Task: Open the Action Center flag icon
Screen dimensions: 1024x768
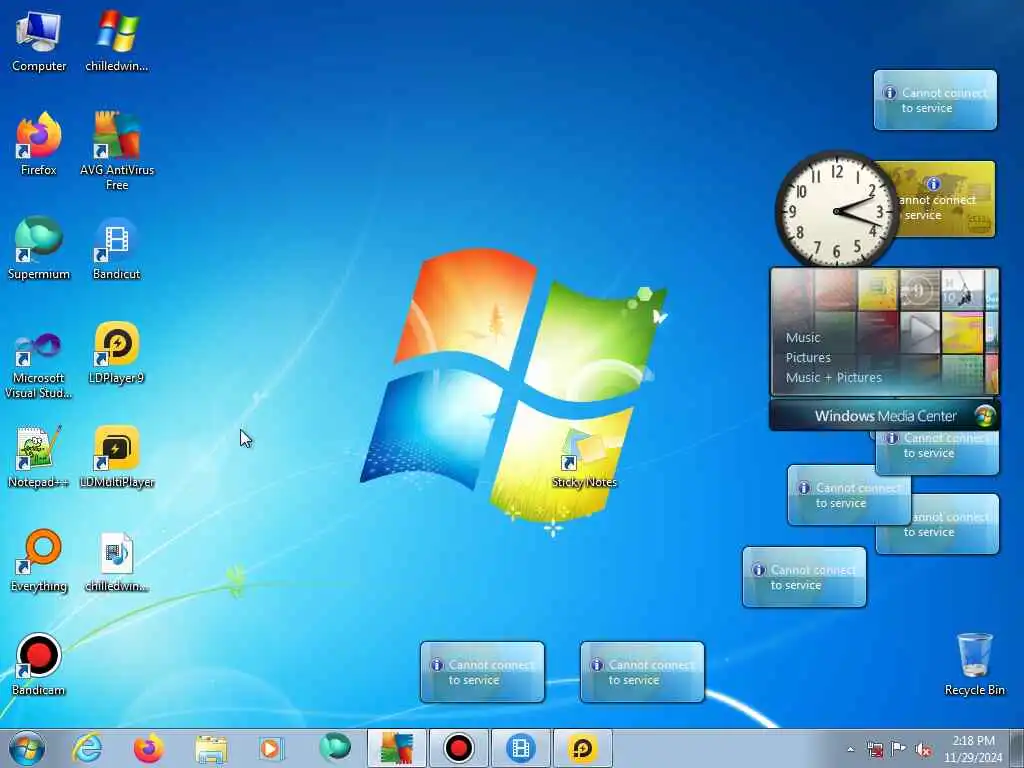Action: [899, 749]
